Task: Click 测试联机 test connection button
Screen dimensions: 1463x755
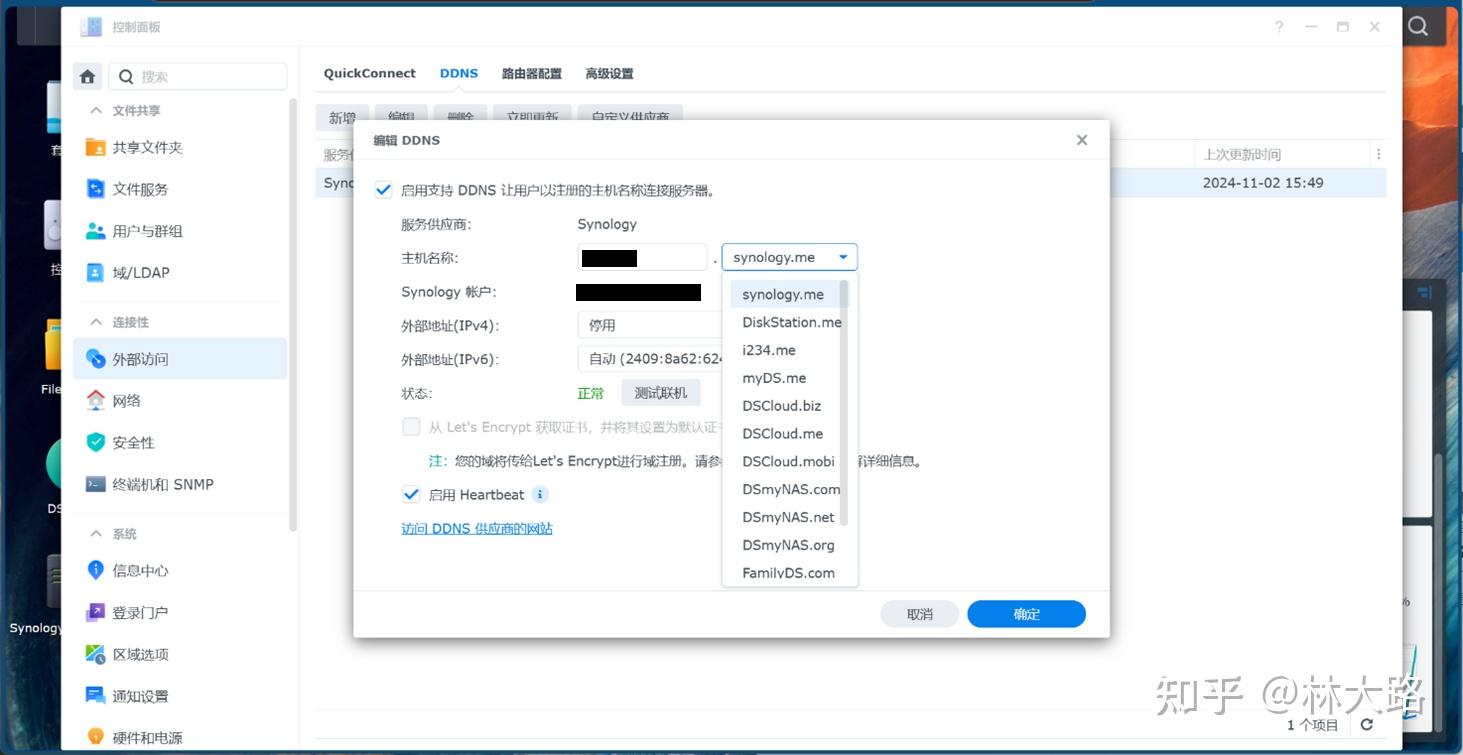Action: 661,393
